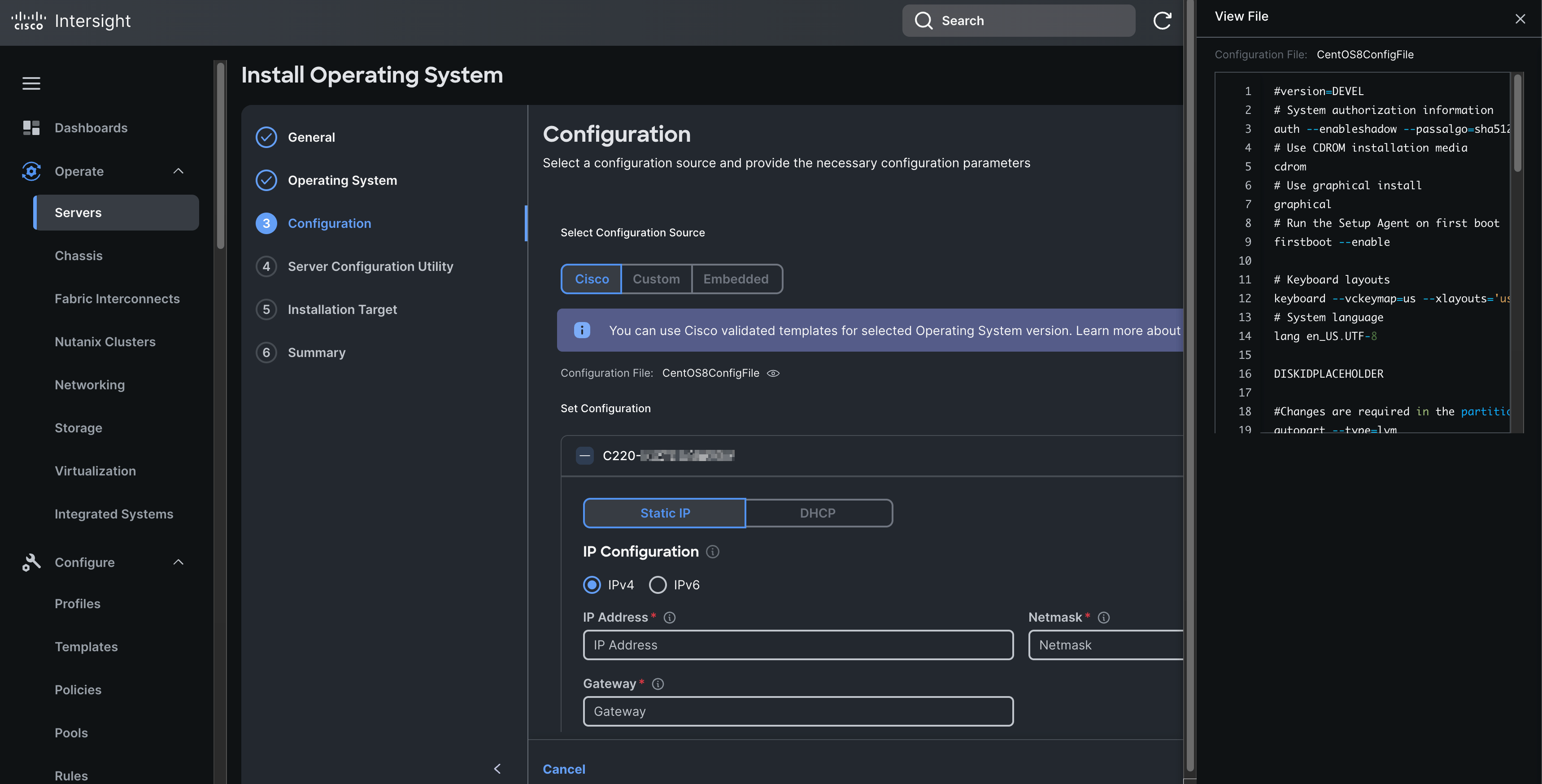Image resolution: width=1542 pixels, height=784 pixels.
Task: Click info icon next to IP Address label
Action: coord(669,617)
